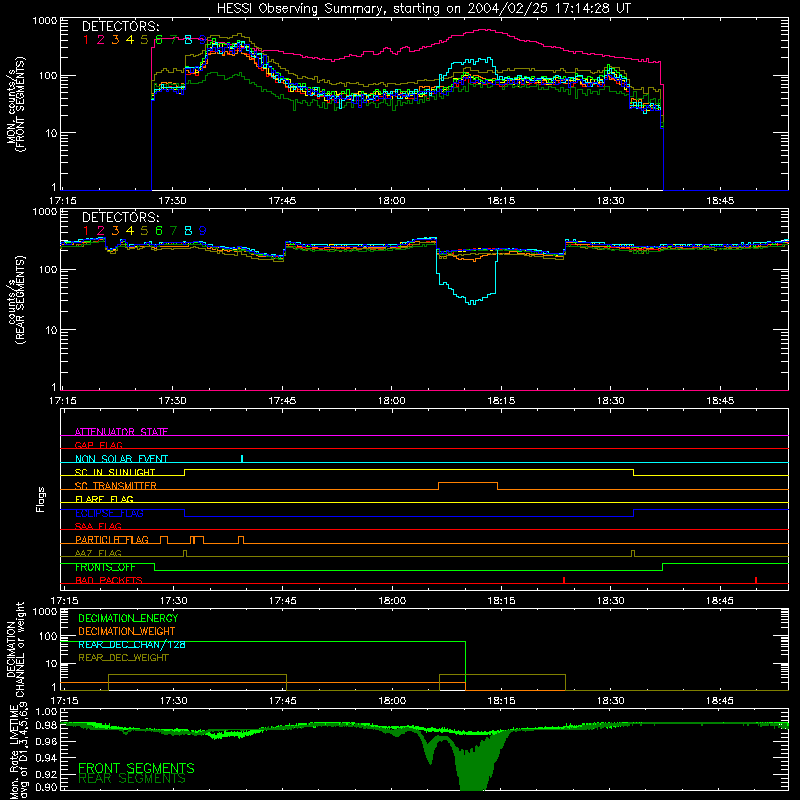This screenshot has height=800, width=800.
Task: Click the DECIMATION_ENERGY legend label
Action: pos(128,618)
